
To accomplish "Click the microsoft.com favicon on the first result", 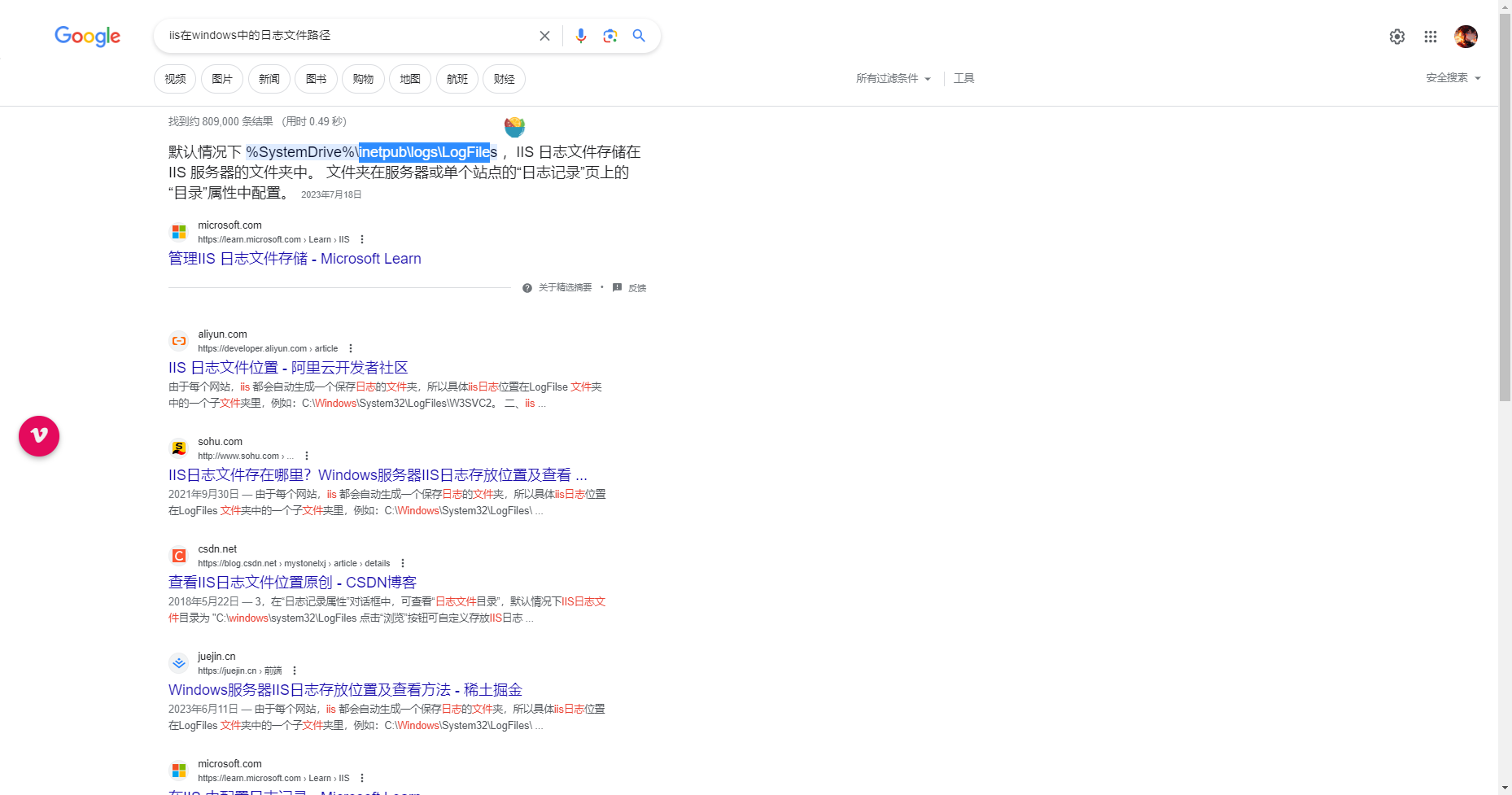I will (178, 231).
